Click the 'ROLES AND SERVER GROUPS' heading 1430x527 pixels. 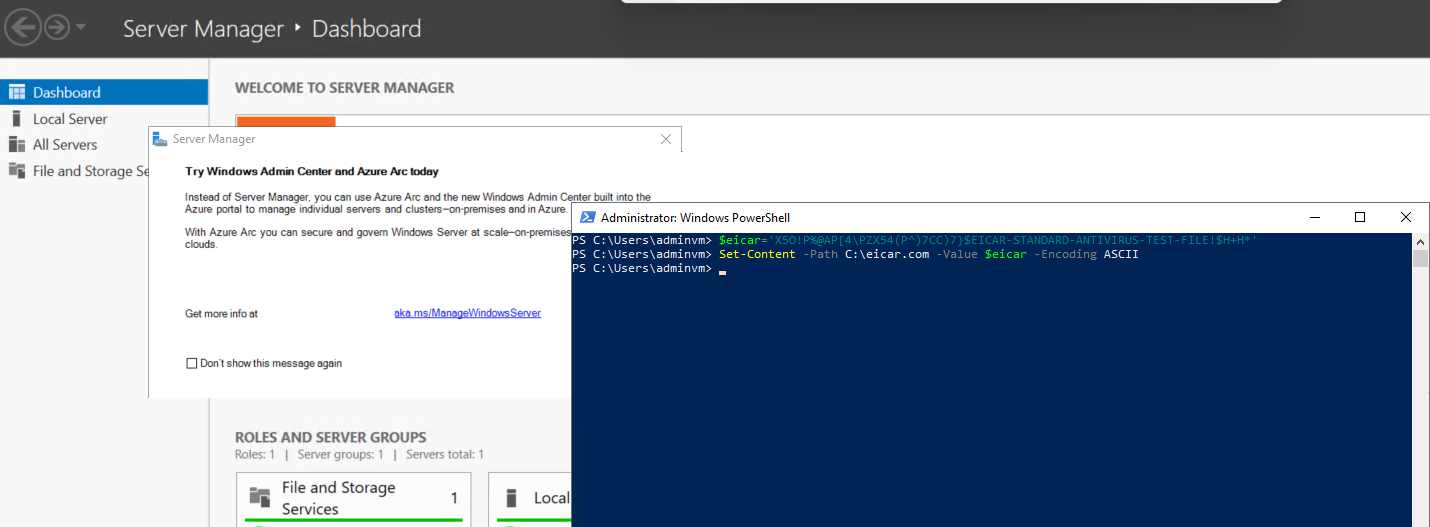pyautogui.click(x=331, y=437)
